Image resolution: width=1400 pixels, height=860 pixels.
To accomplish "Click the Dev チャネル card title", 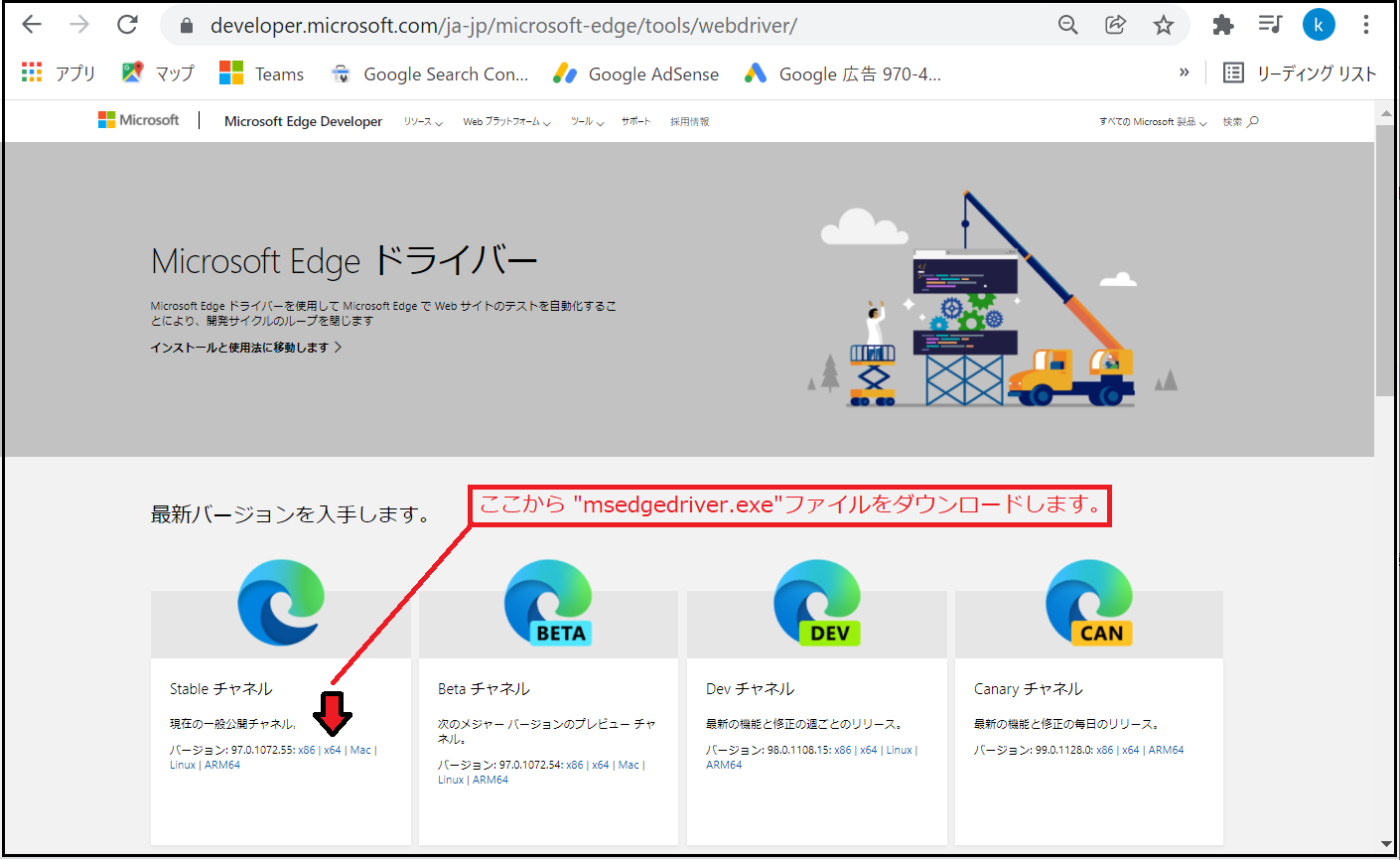I will point(750,688).
